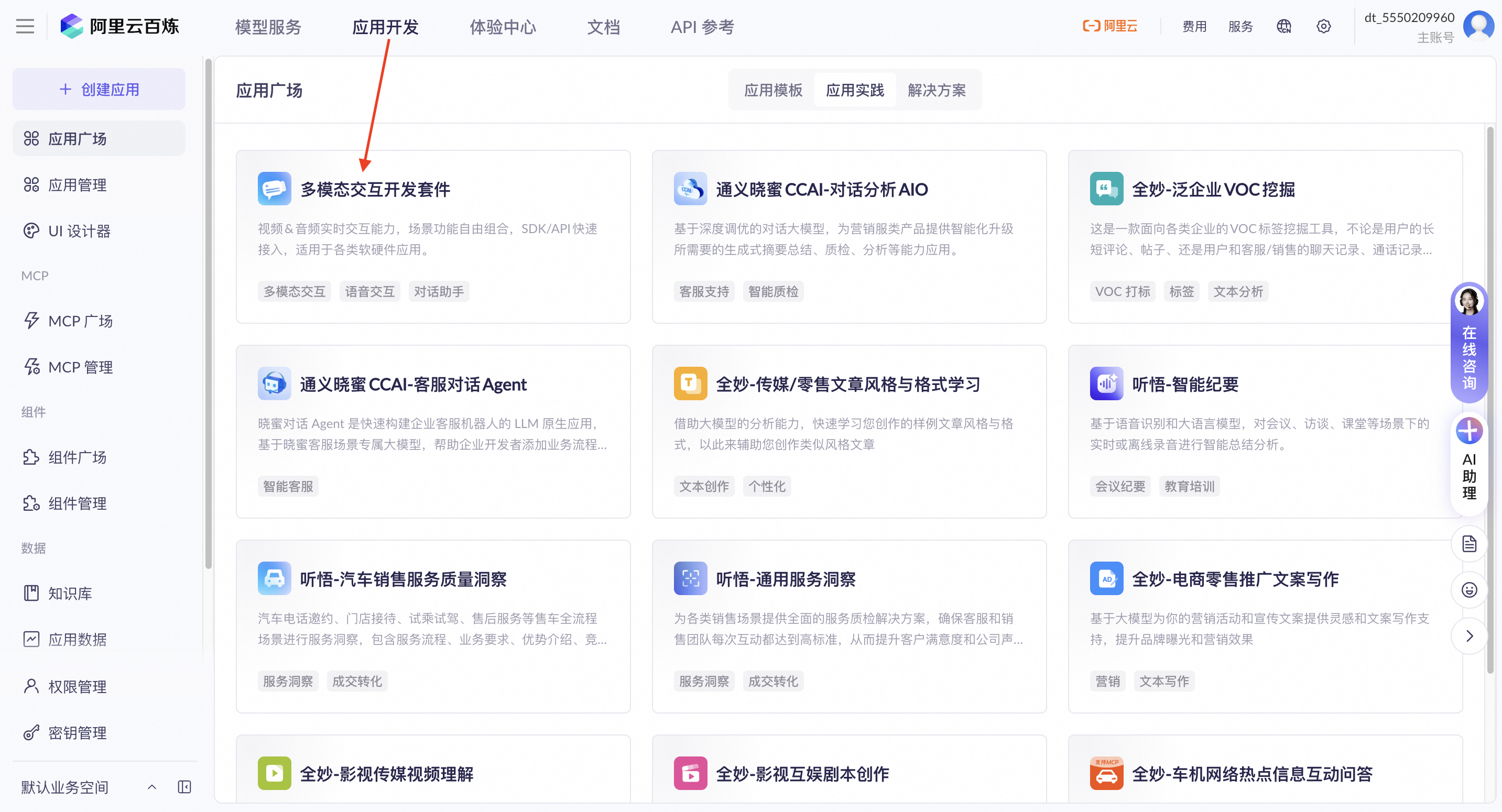Click the 创建应用 button
Screen dimensions: 1502x812
[x=99, y=89]
